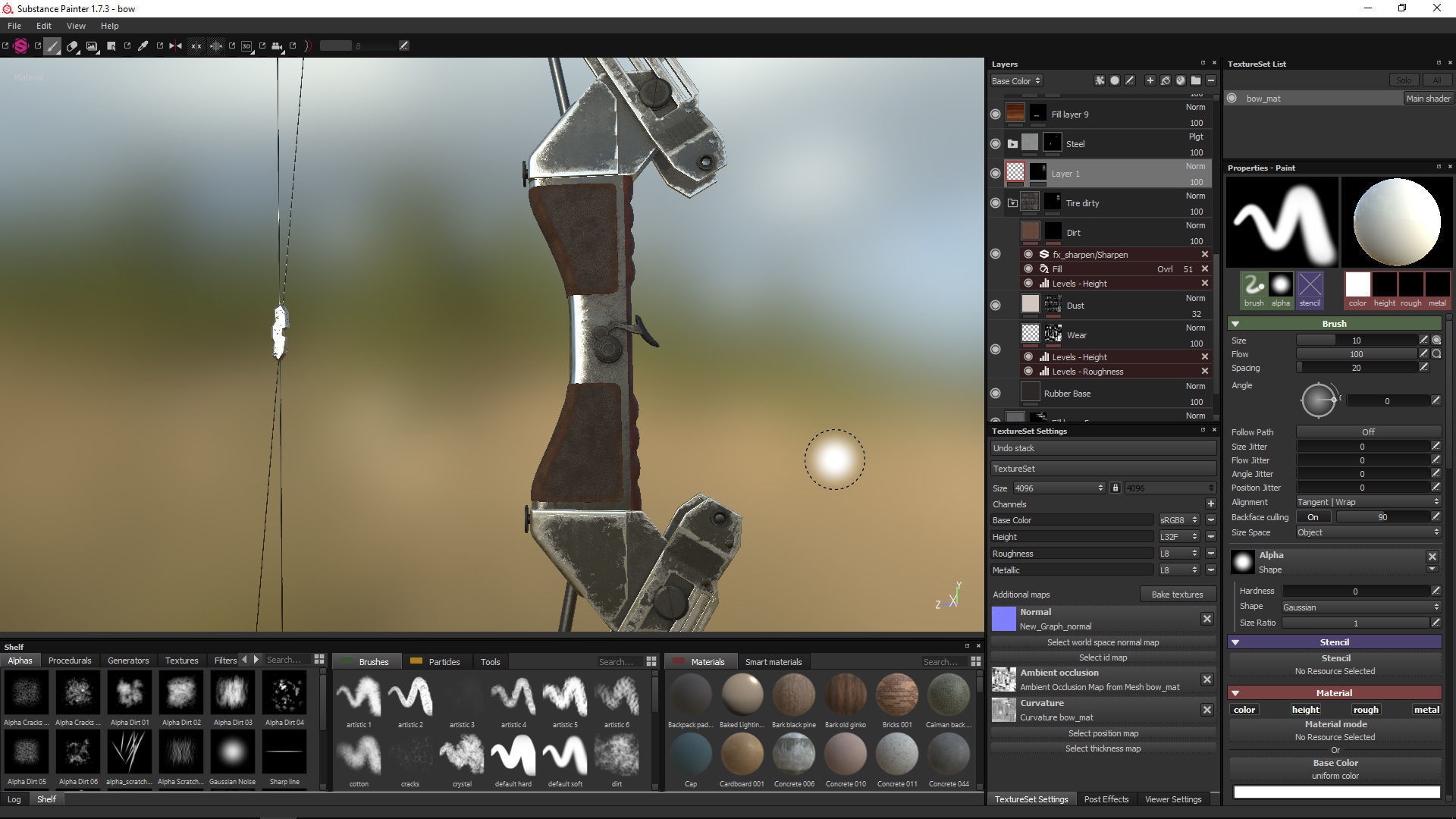1456x819 pixels.
Task: Open the Edit menu
Action: [44, 26]
